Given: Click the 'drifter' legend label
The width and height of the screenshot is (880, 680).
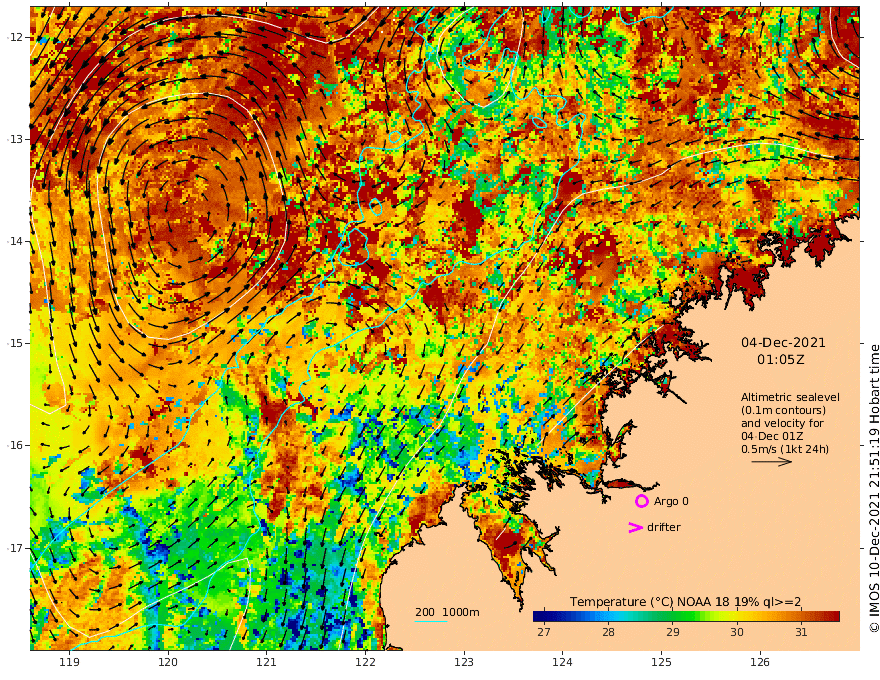Looking at the screenshot, I should pyautogui.click(x=663, y=527).
